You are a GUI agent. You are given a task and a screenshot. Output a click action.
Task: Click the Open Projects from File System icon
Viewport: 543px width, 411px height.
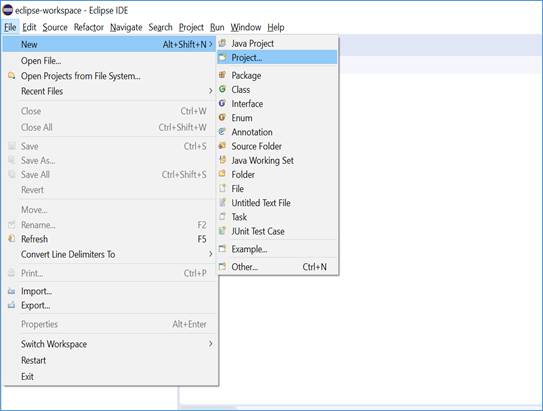tap(12, 76)
